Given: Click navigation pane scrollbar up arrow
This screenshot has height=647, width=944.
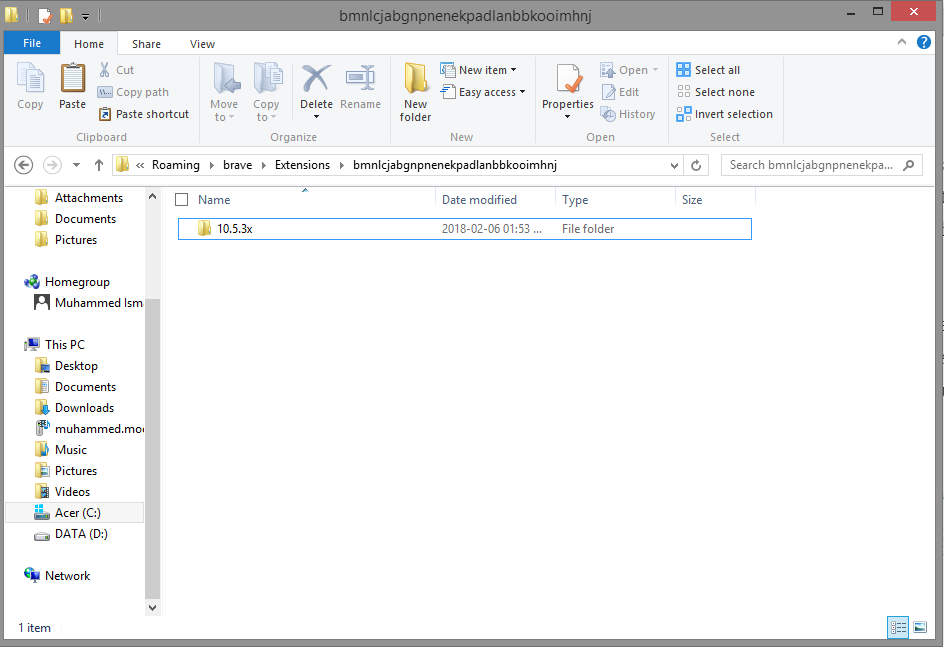Looking at the screenshot, I should pyautogui.click(x=152, y=196).
